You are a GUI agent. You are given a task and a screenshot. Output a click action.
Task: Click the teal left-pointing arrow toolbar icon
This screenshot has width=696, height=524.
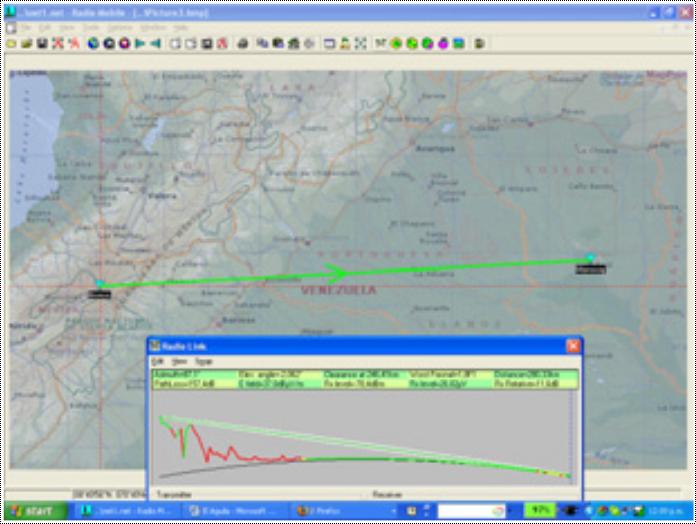point(155,44)
